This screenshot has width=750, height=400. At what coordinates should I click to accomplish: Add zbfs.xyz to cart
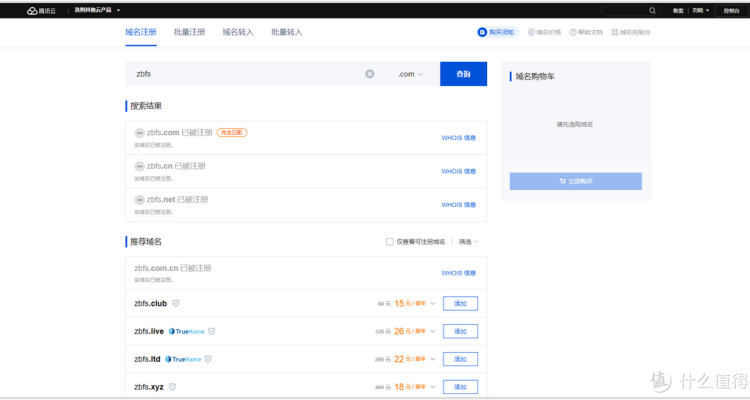point(460,387)
